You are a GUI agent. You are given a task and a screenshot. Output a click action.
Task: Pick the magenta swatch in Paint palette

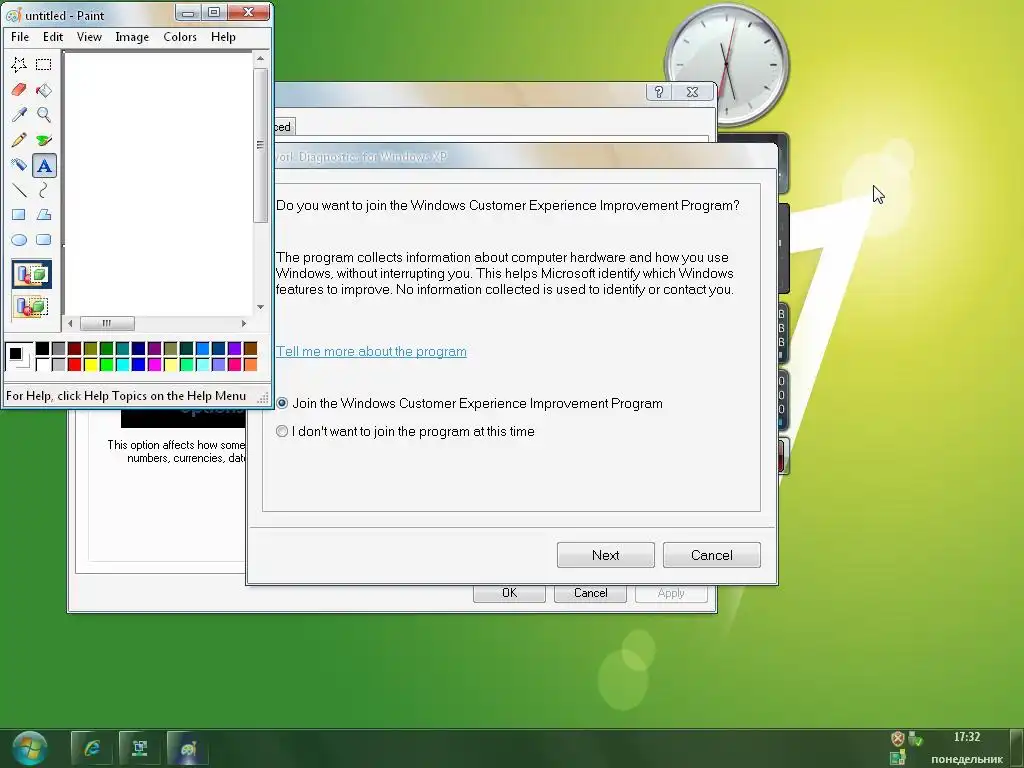(x=155, y=364)
